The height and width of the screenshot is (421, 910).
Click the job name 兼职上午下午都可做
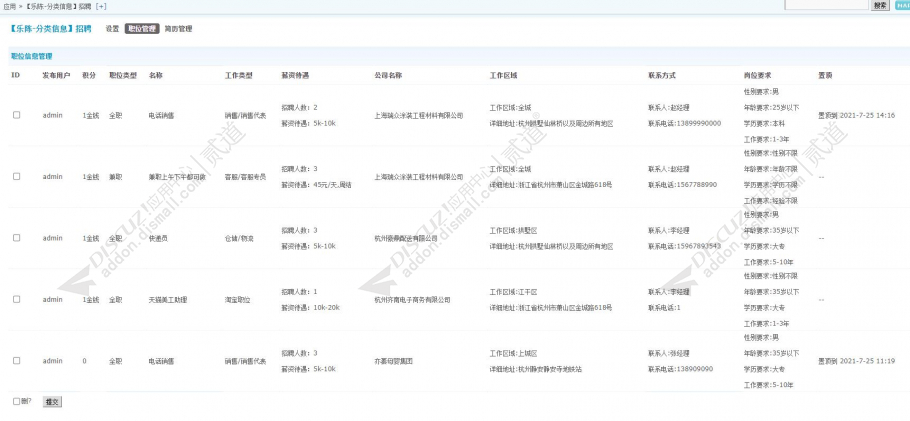tap(177, 177)
